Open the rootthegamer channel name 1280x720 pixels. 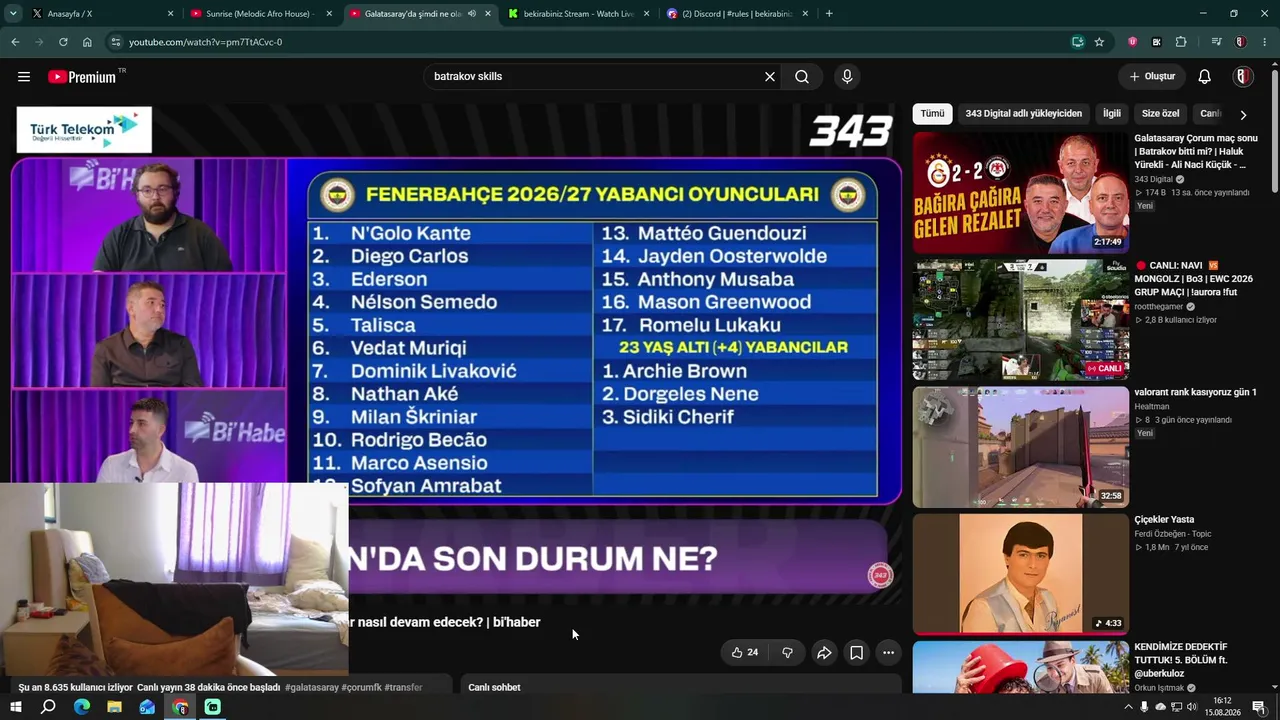coord(1159,307)
